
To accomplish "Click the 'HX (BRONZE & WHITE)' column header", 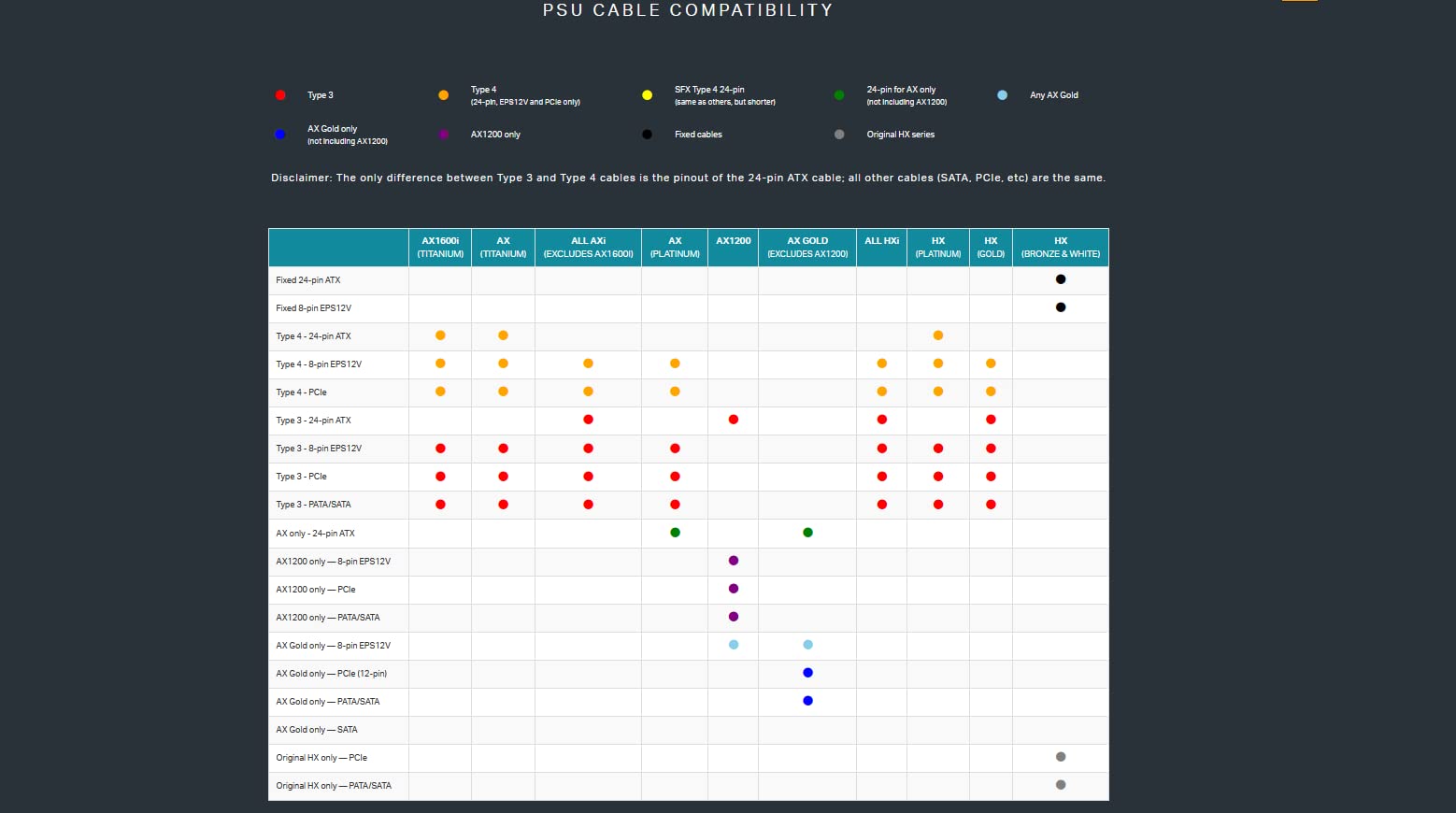I will click(1061, 248).
